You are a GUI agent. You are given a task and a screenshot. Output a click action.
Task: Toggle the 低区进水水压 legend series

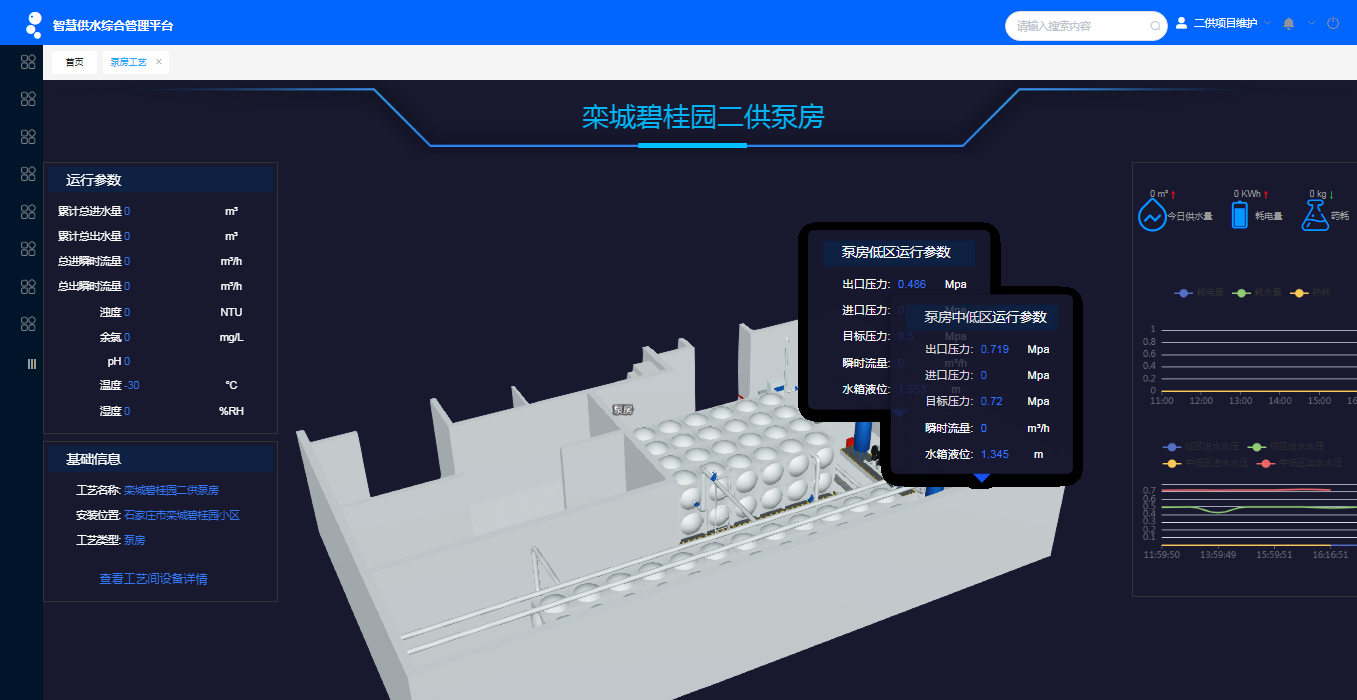click(x=1201, y=447)
